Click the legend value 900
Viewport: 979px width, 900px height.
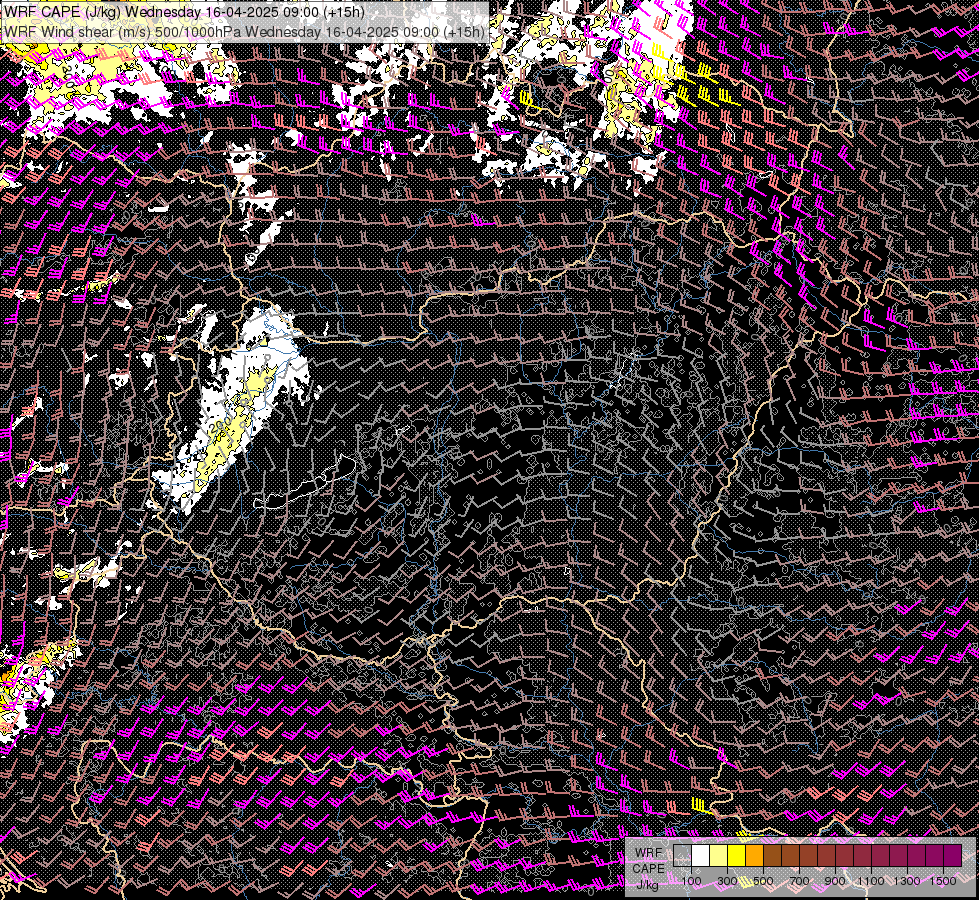pos(835,881)
